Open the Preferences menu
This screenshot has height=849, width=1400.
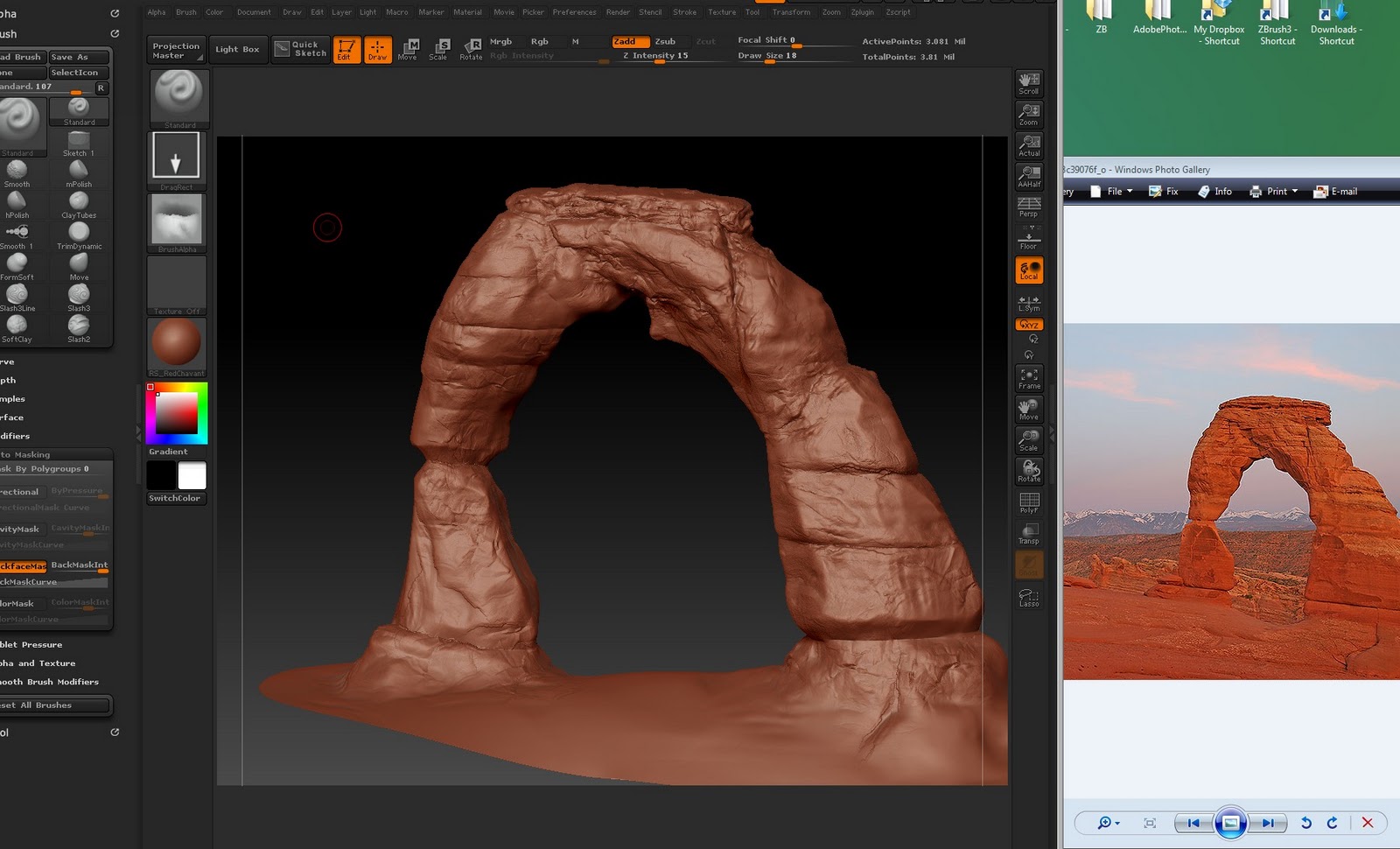574,12
